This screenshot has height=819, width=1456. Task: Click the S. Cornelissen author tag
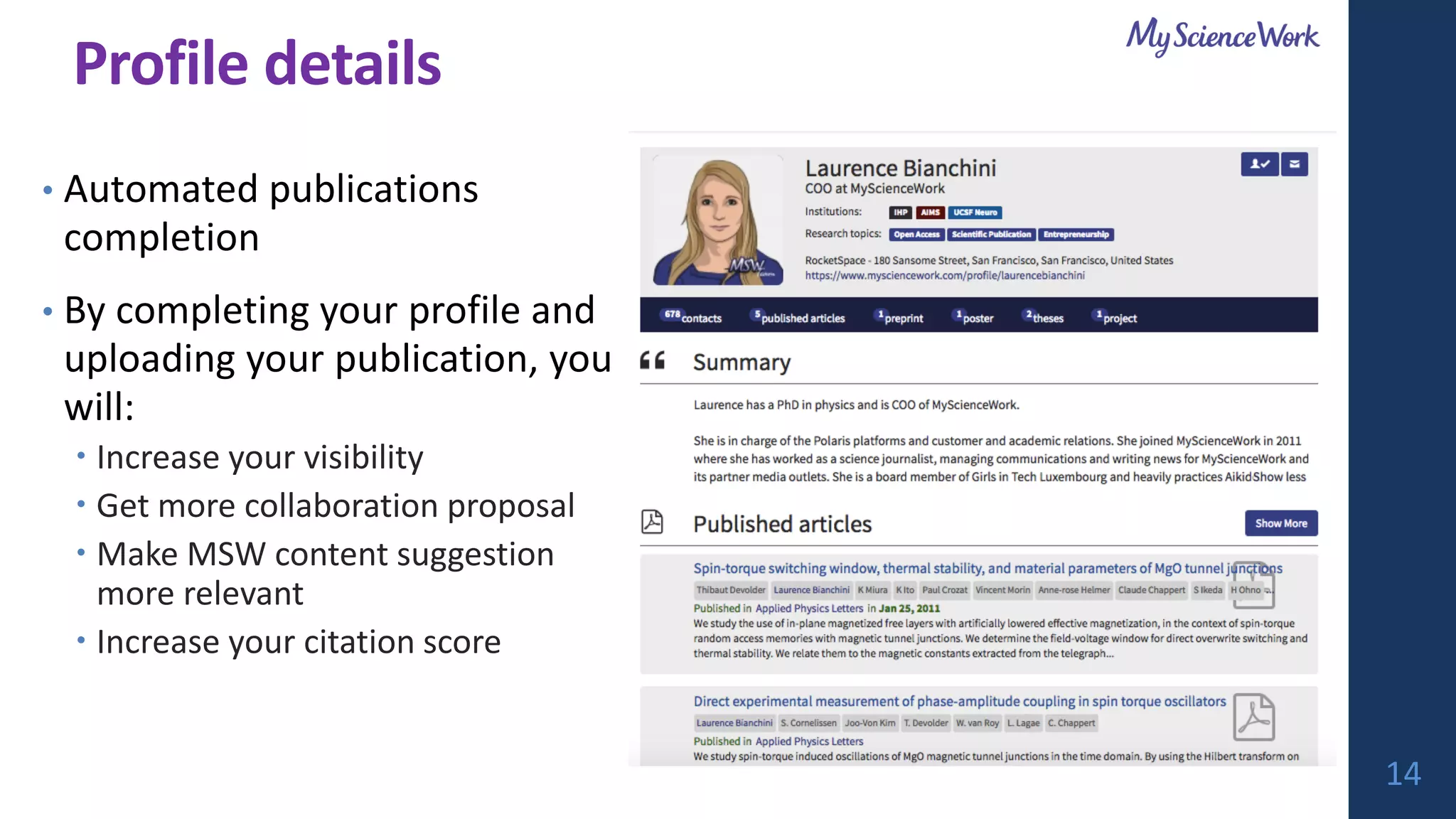click(x=809, y=723)
